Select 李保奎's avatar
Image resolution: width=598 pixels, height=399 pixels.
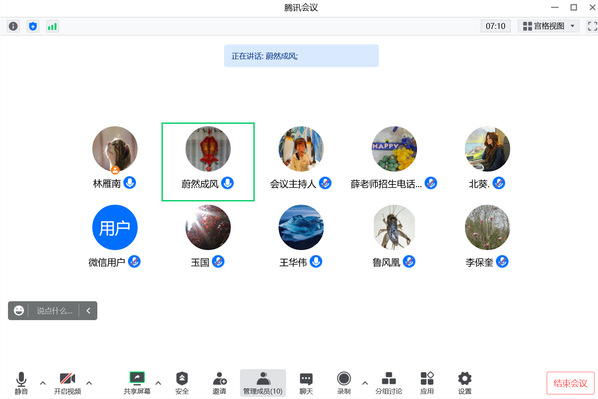click(x=487, y=227)
